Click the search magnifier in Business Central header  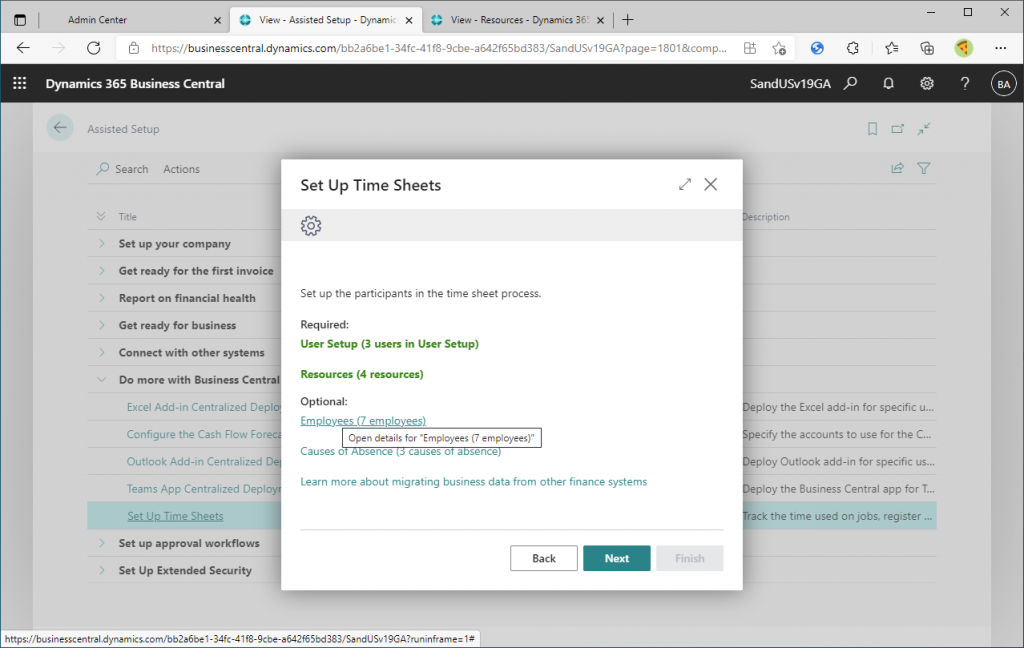click(x=850, y=83)
